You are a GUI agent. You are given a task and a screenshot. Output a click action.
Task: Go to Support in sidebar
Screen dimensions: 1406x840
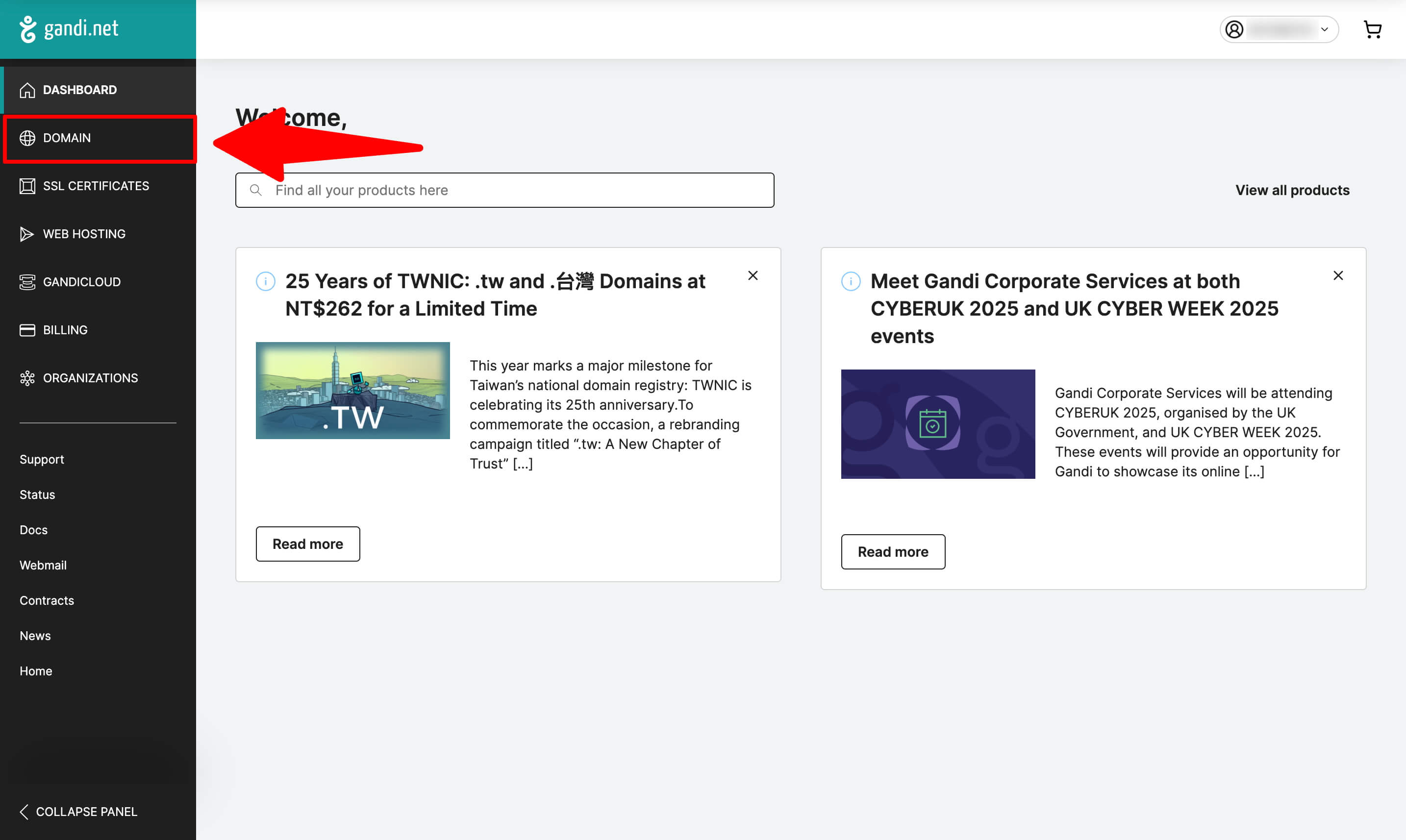[42, 459]
